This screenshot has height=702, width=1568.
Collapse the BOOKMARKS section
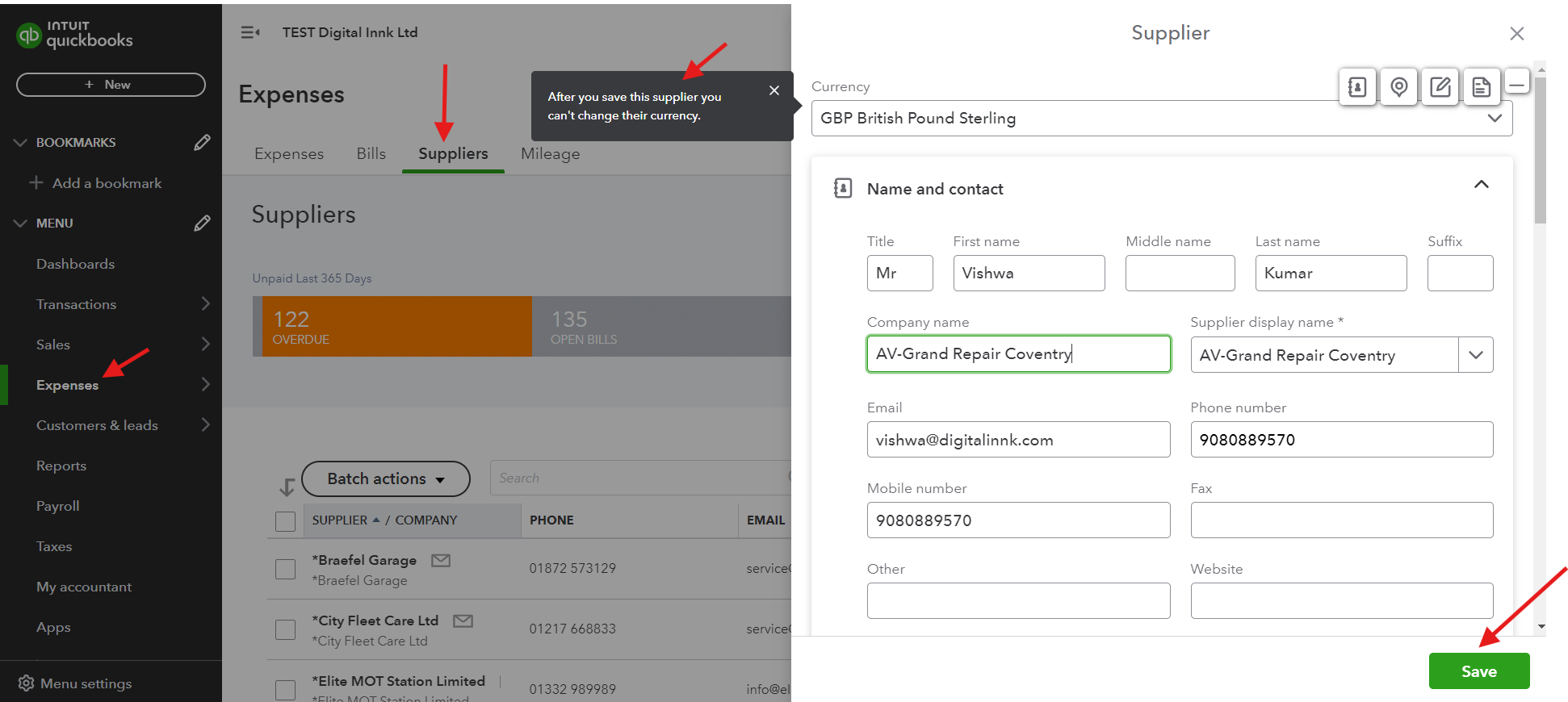coord(20,143)
